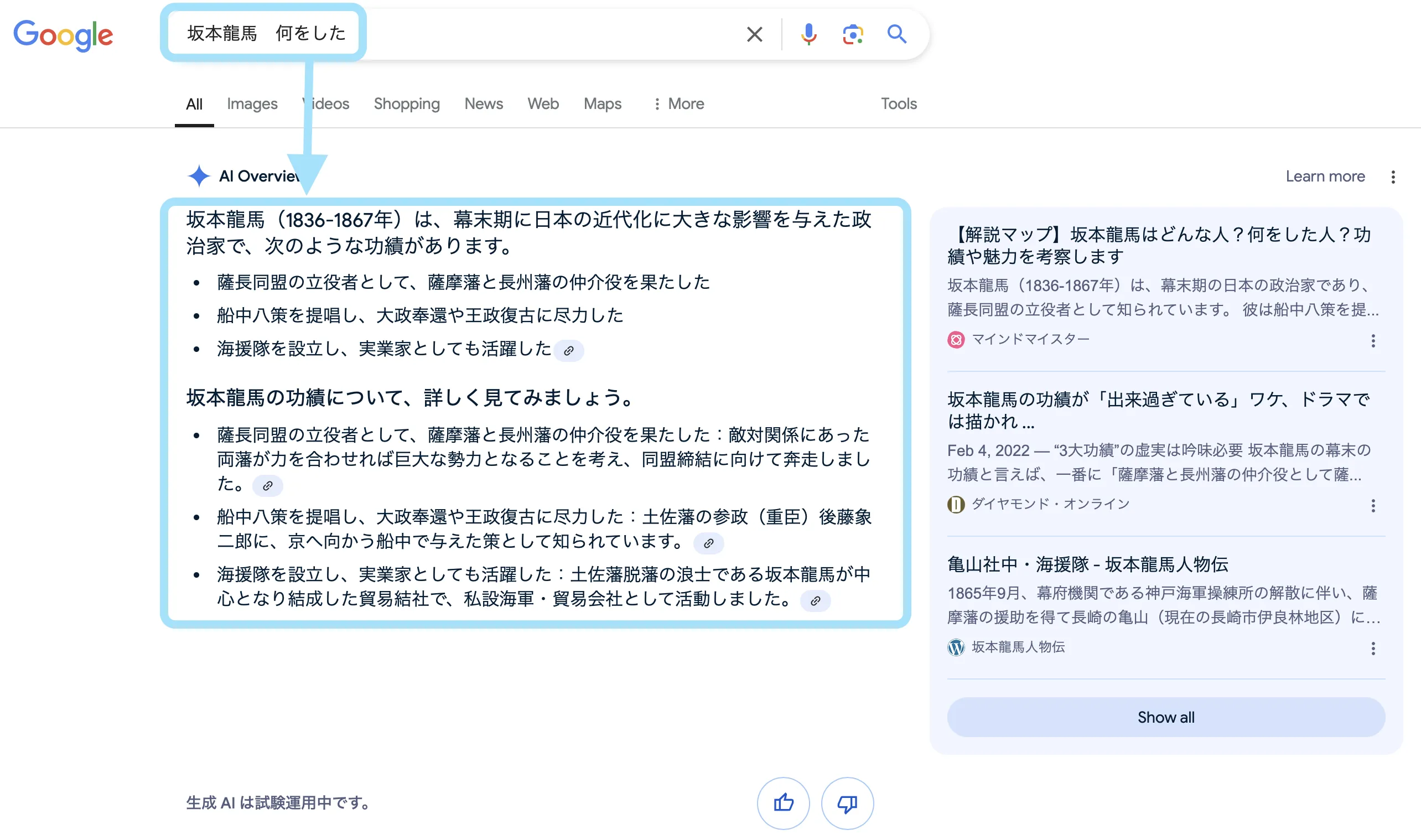Click the 1865年9月 snippet text
This screenshot has width=1421, height=840.
point(1163,606)
